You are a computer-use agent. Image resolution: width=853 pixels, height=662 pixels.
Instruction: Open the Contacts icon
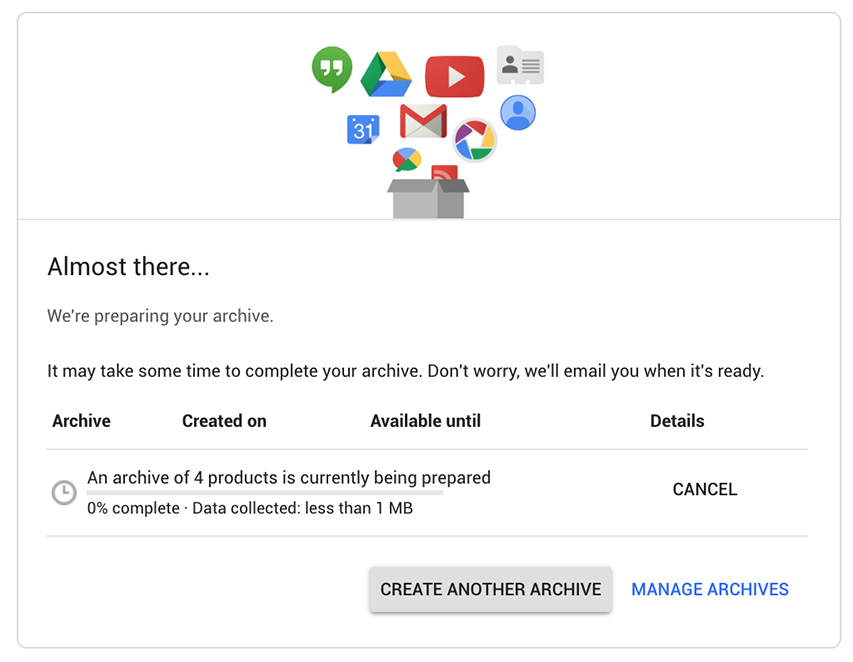click(520, 64)
